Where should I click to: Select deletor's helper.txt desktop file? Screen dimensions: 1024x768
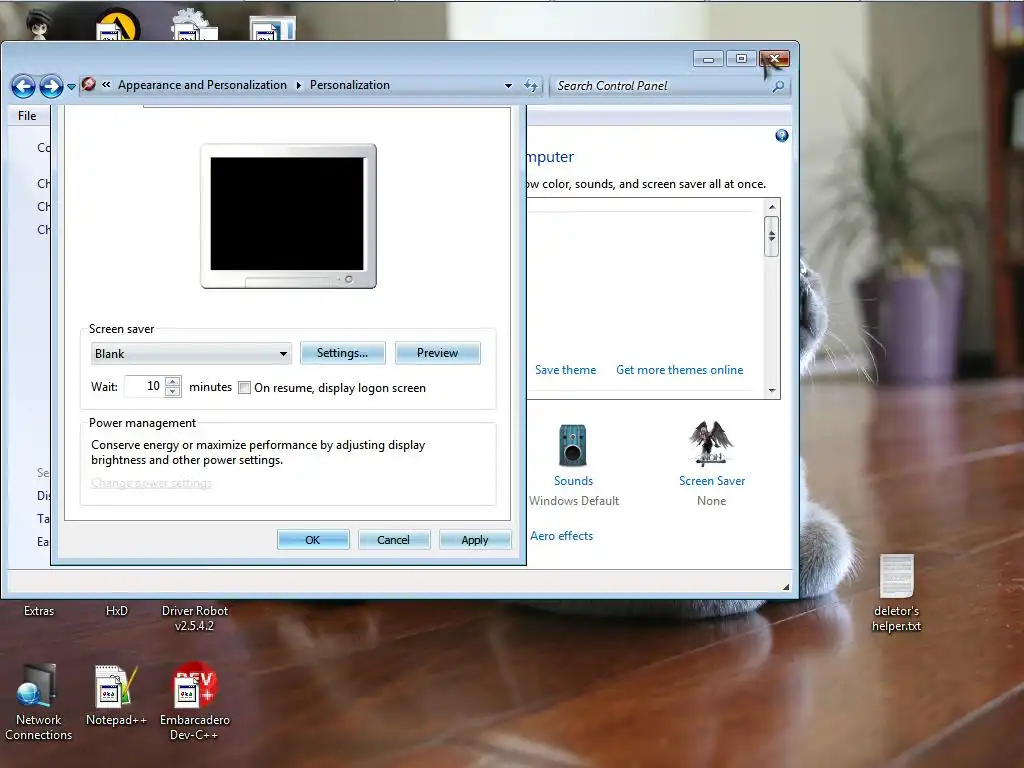tap(897, 593)
